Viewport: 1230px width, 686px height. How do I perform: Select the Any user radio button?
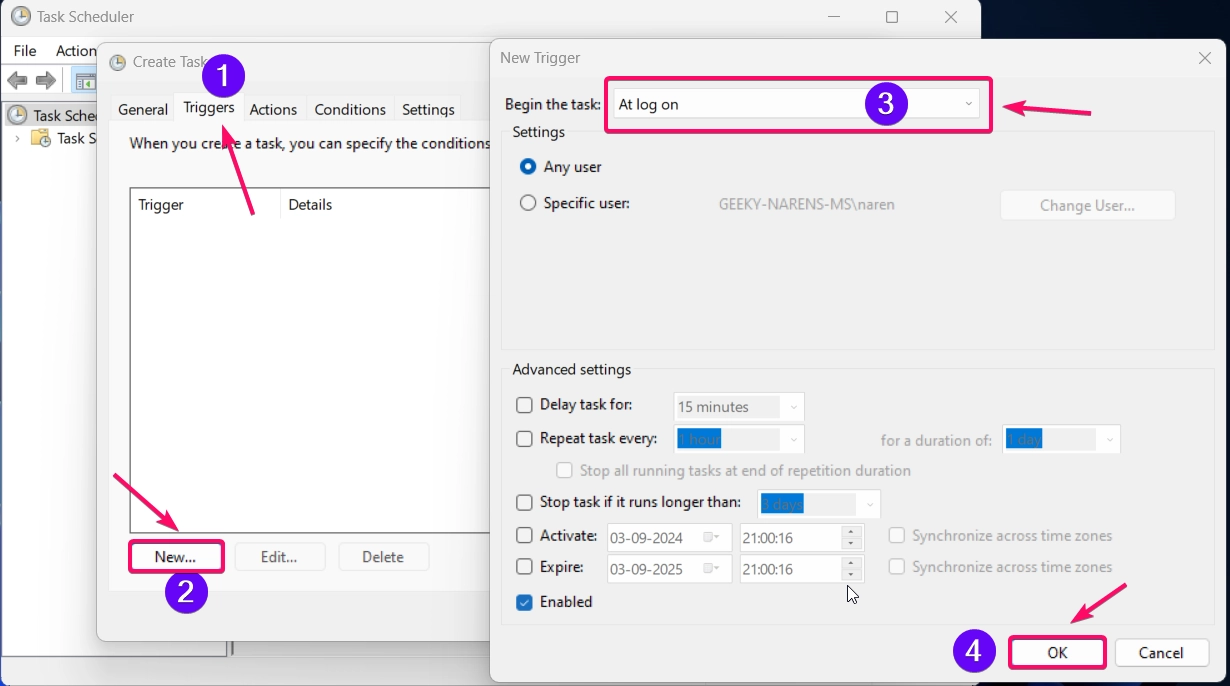pyautogui.click(x=528, y=167)
